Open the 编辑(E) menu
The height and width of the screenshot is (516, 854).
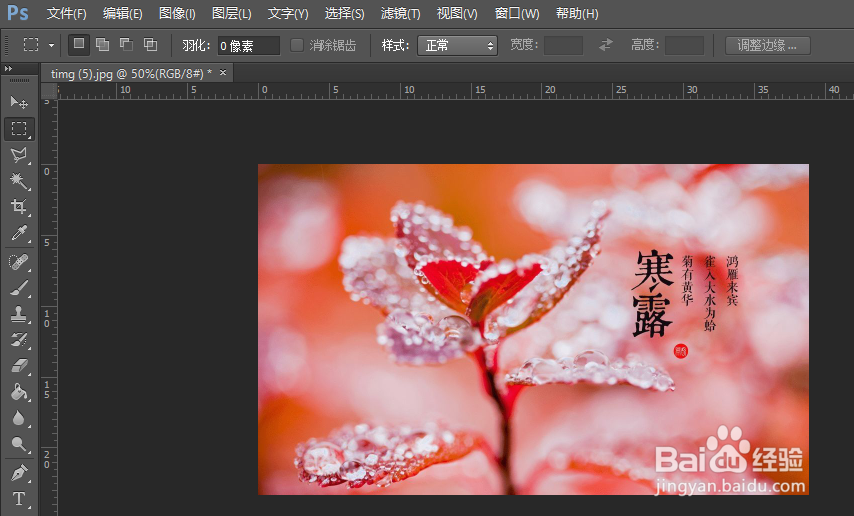[123, 13]
